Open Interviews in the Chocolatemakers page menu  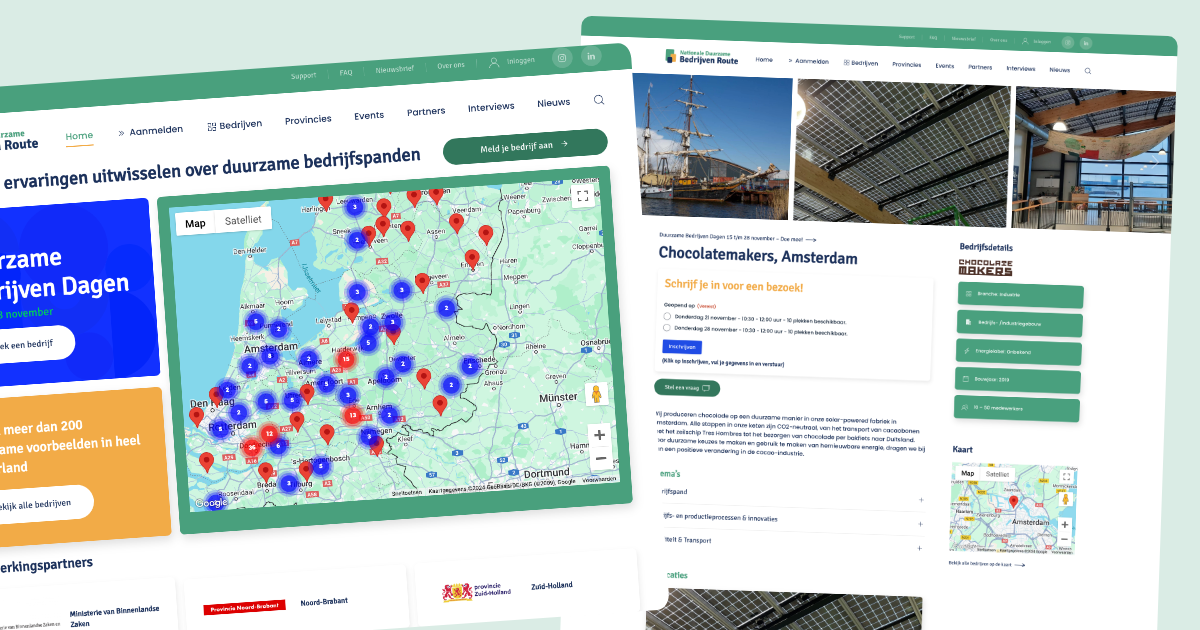(x=1020, y=69)
